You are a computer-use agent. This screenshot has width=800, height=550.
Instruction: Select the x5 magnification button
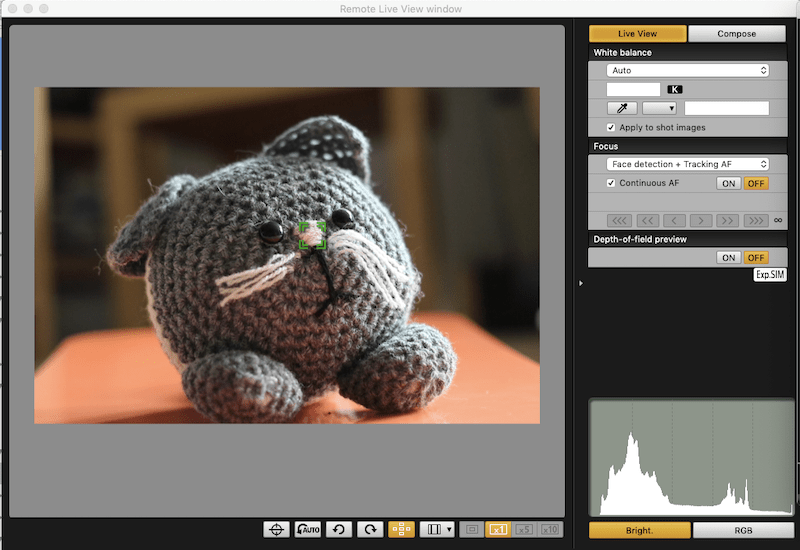click(524, 530)
